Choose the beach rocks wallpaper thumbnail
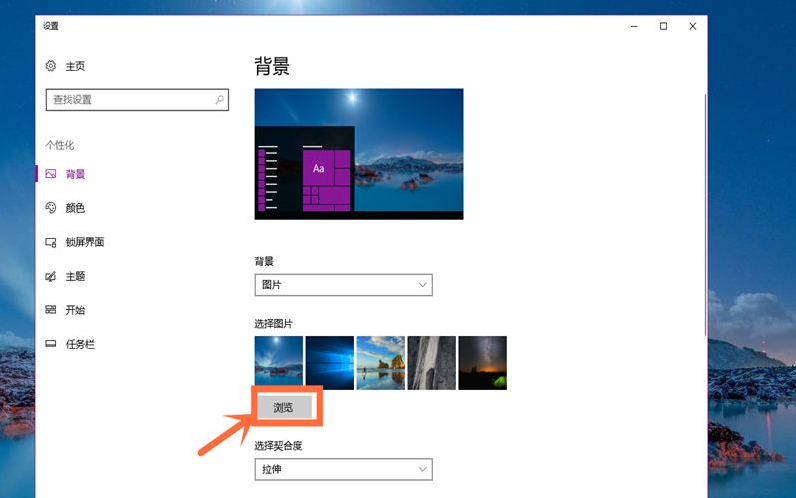The height and width of the screenshot is (498, 796). 381,363
